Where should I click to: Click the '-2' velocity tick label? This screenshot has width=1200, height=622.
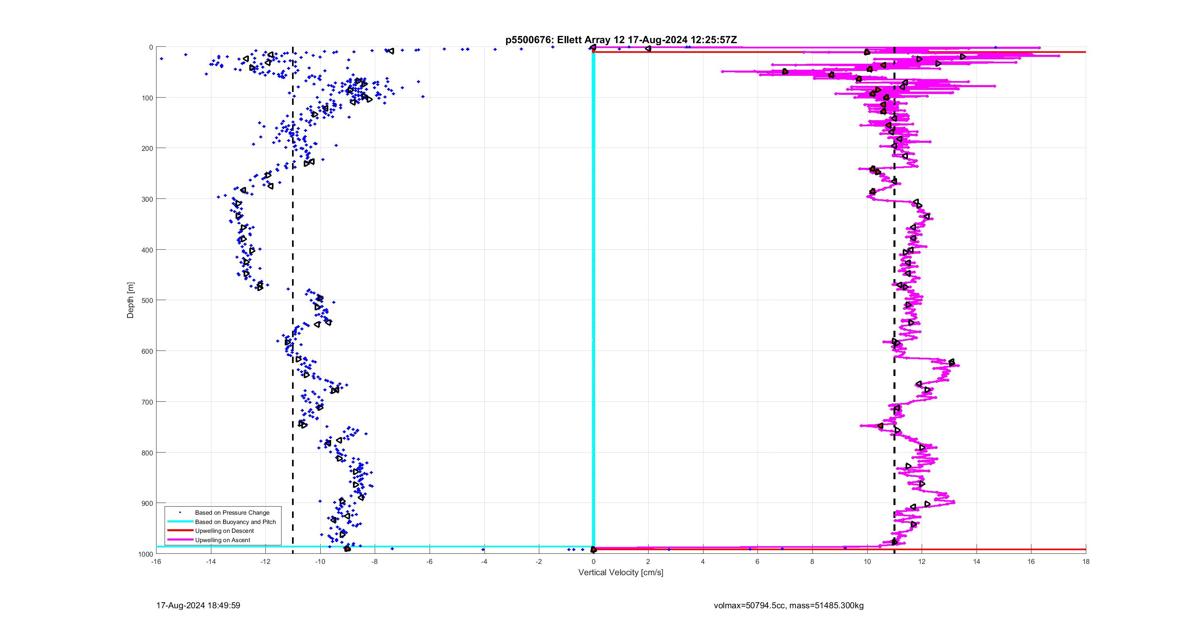pyautogui.click(x=539, y=561)
